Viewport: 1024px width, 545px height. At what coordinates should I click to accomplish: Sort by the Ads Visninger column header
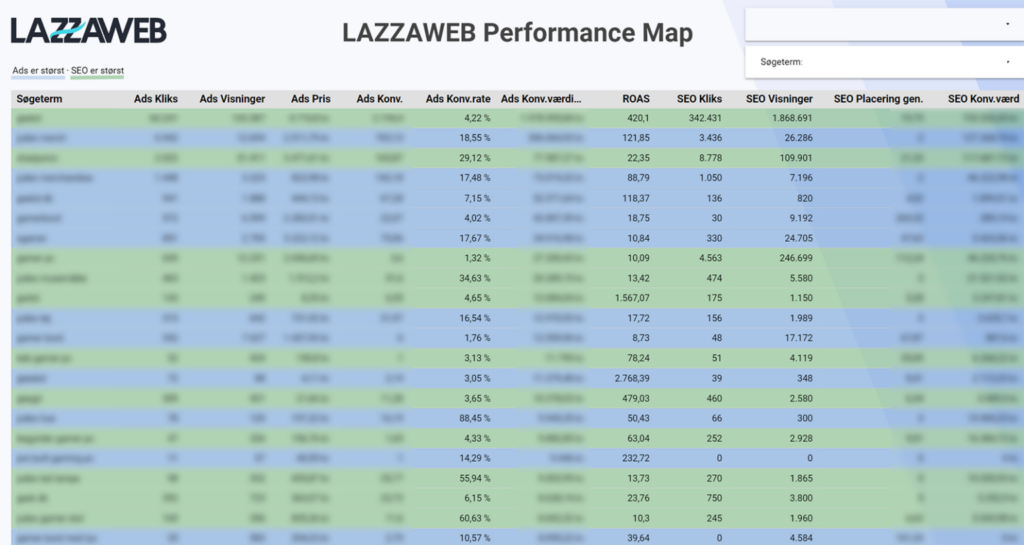232,99
